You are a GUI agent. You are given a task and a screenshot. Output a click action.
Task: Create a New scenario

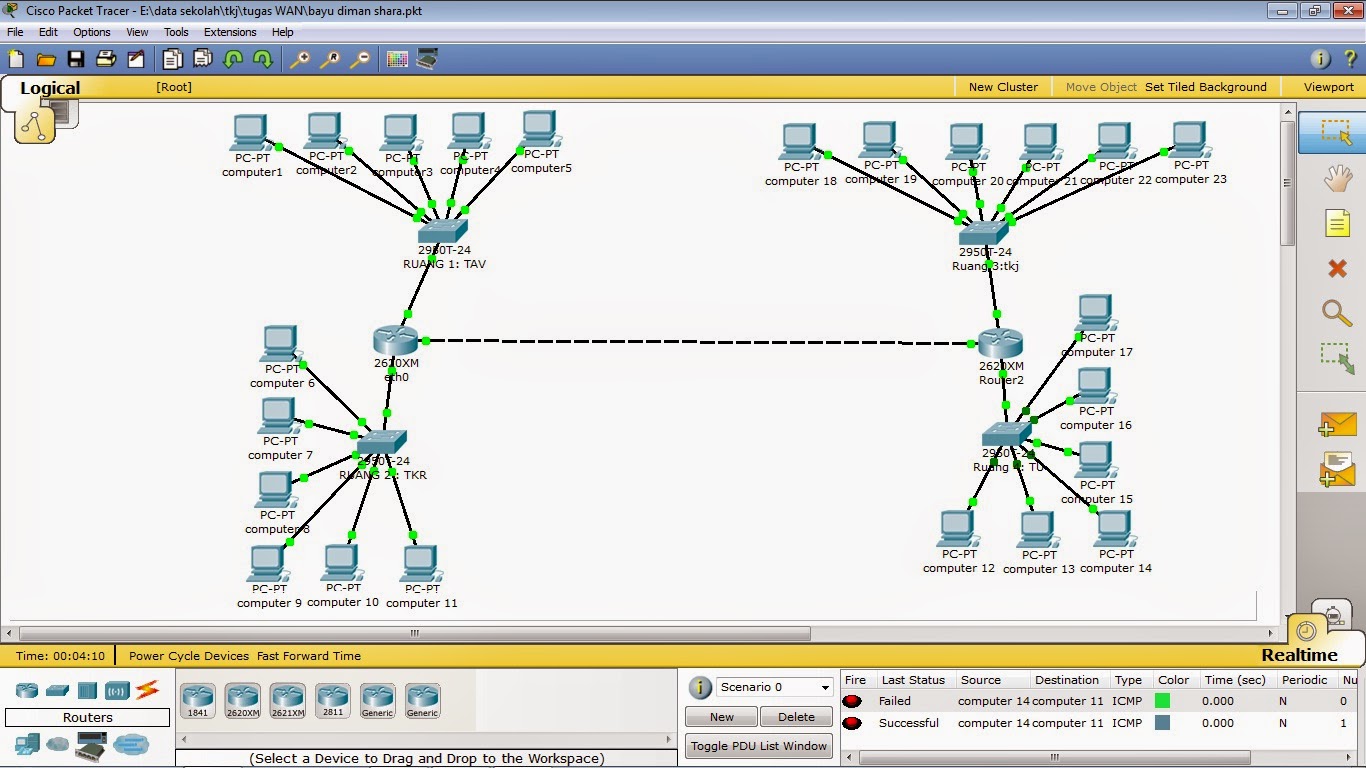pos(720,716)
